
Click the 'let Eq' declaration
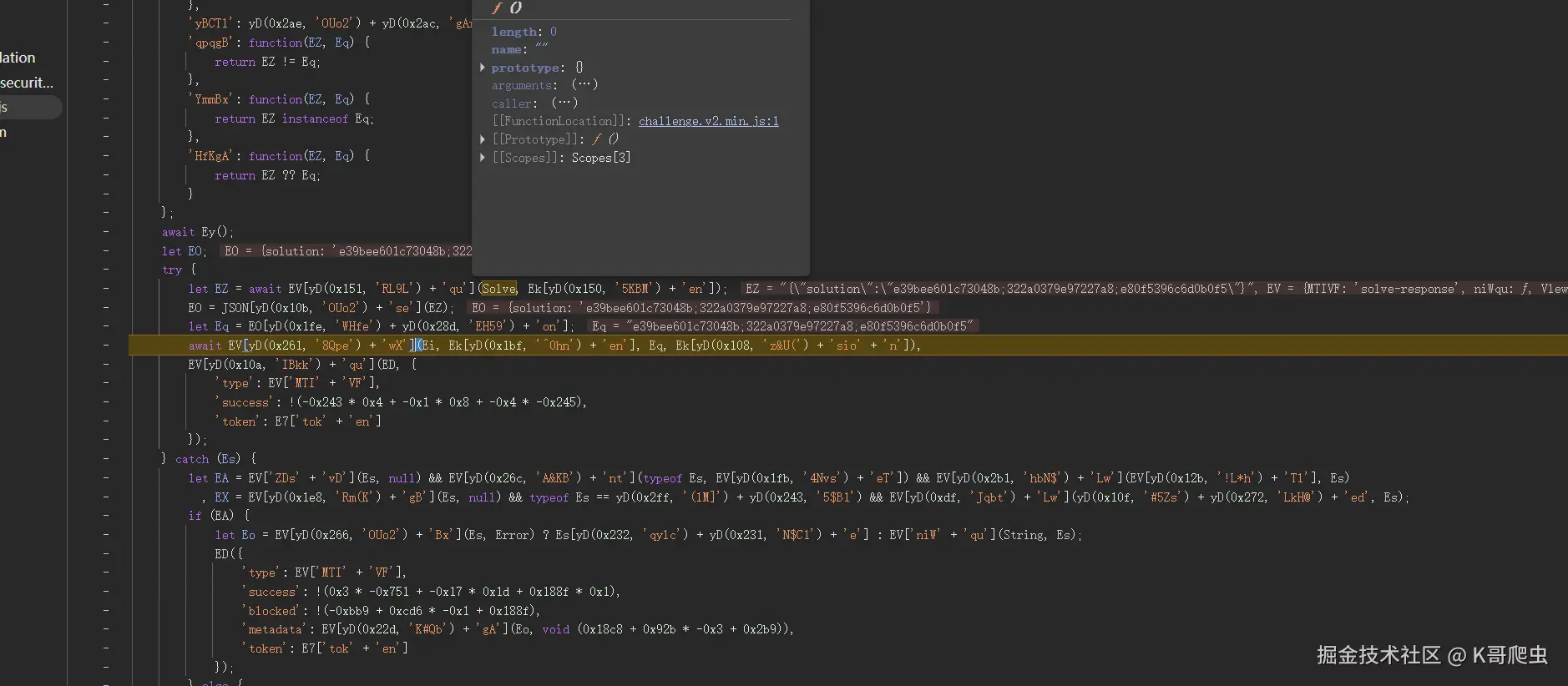coord(208,326)
